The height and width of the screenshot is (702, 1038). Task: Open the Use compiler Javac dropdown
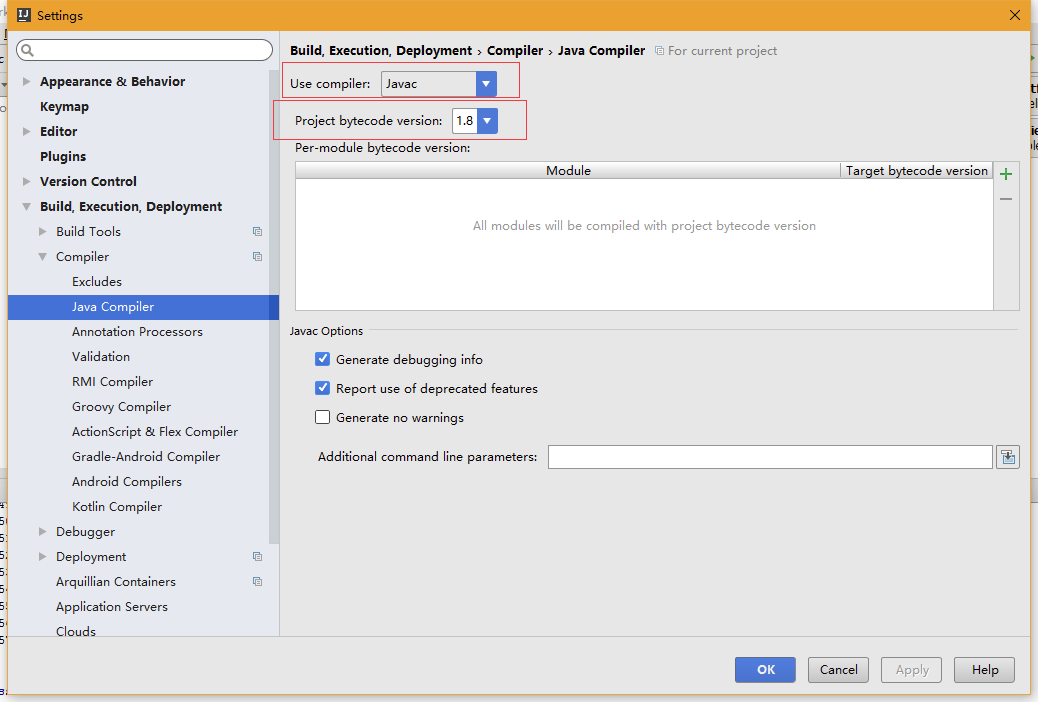tap(486, 84)
